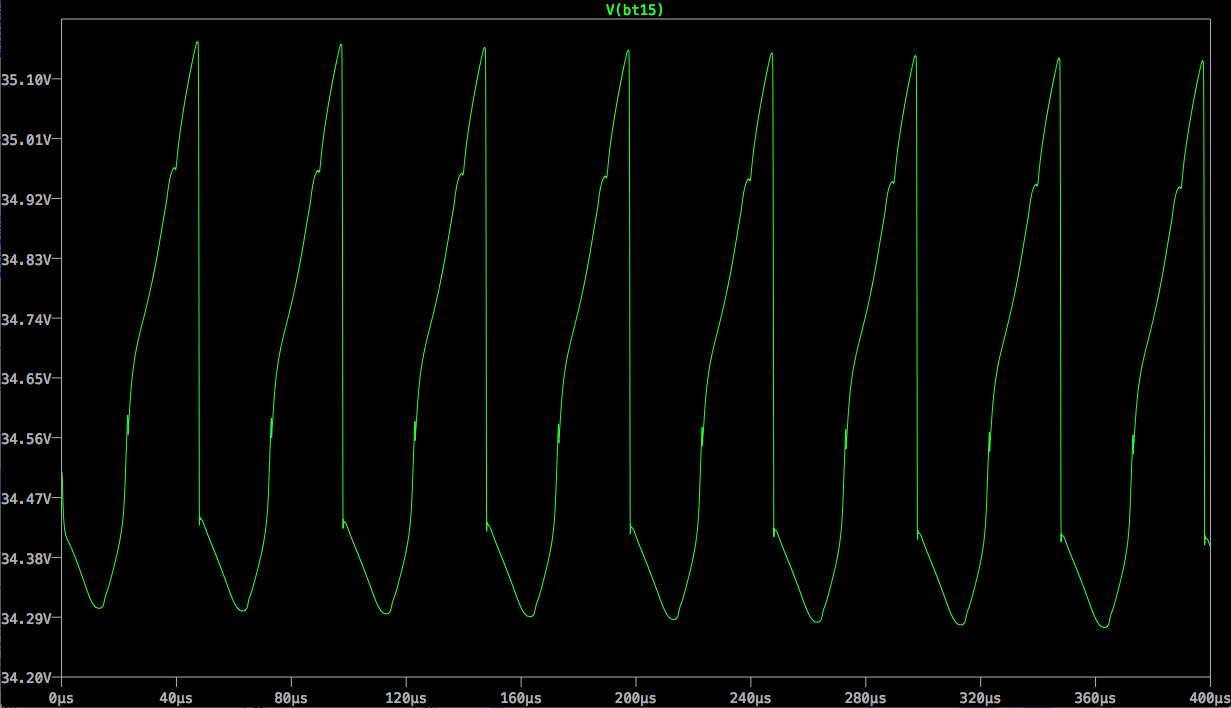Click the 120µs time axis label

tap(406, 696)
